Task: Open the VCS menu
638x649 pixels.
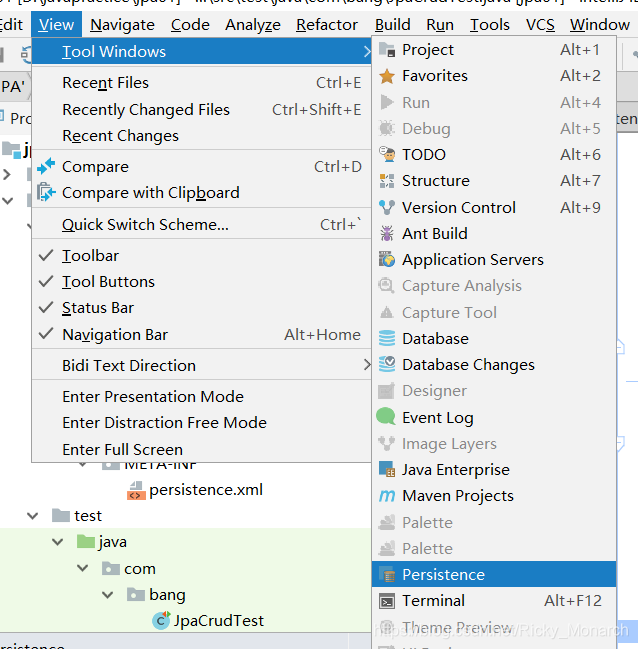Action: coord(540,25)
